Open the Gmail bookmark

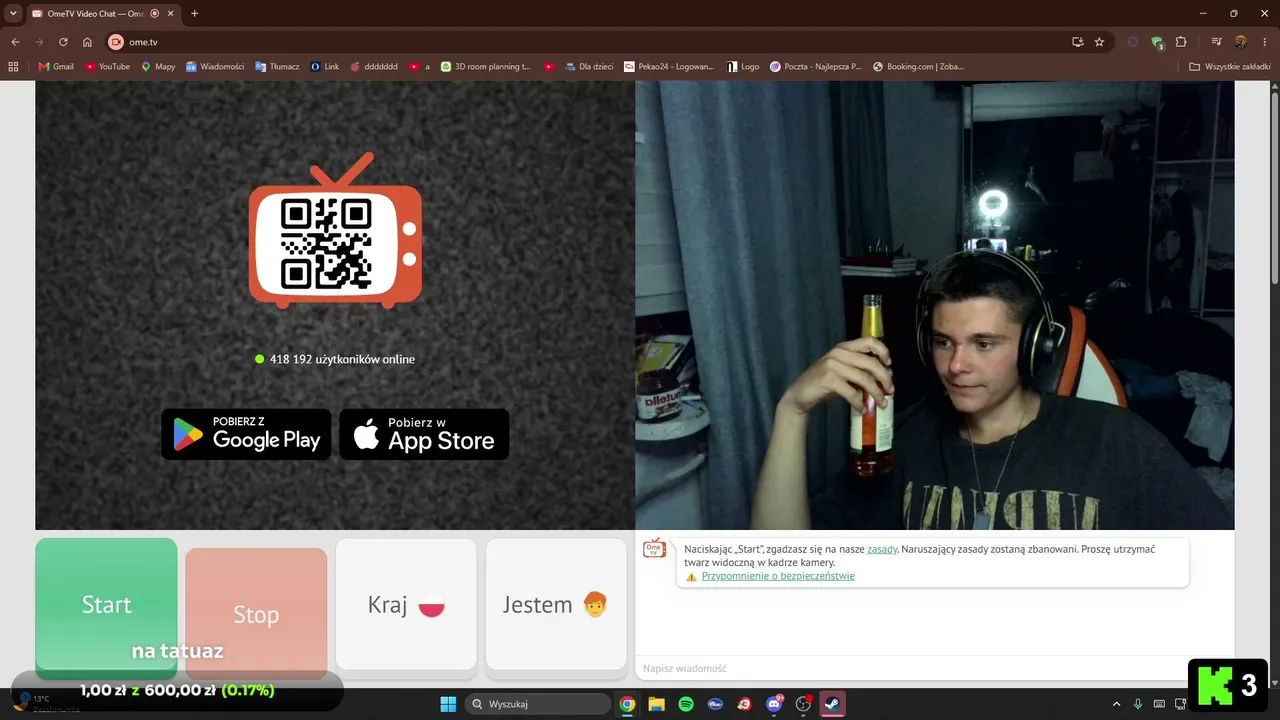point(56,67)
